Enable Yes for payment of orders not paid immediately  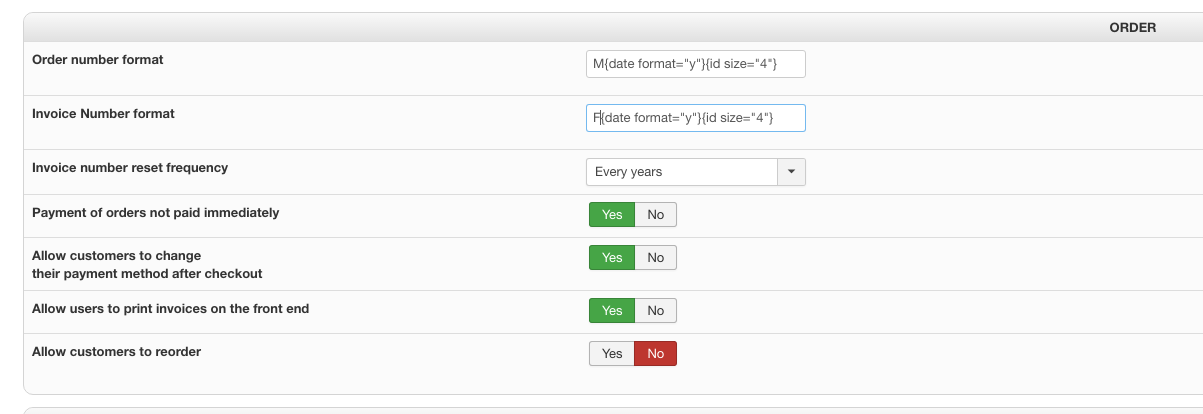pyautogui.click(x=612, y=214)
